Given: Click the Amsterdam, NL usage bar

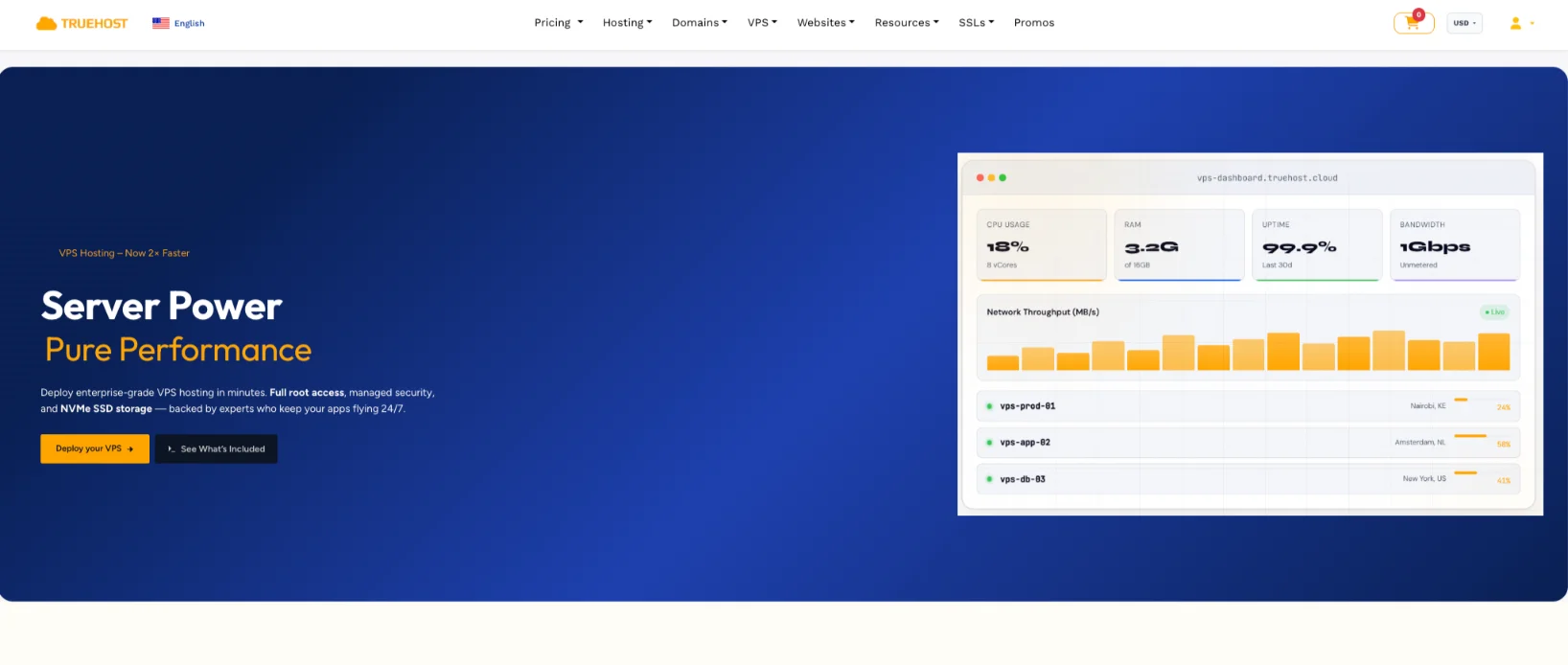Looking at the screenshot, I should tap(1470, 436).
